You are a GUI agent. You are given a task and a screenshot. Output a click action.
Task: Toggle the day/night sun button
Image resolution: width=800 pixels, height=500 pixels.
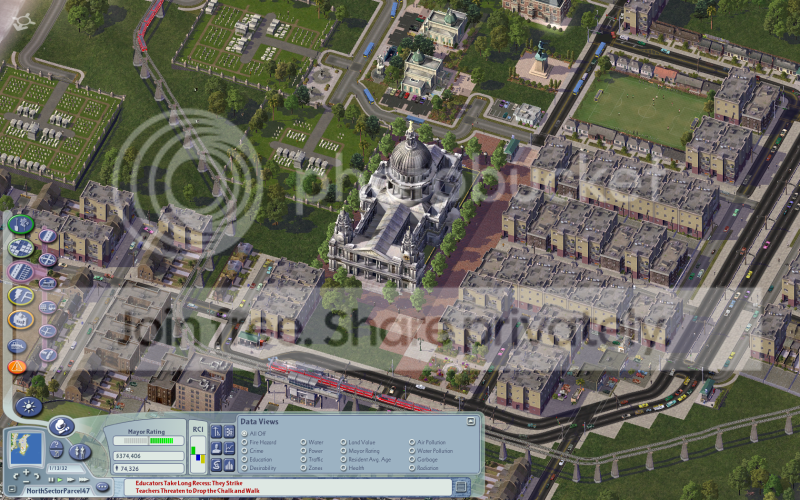click(x=29, y=407)
